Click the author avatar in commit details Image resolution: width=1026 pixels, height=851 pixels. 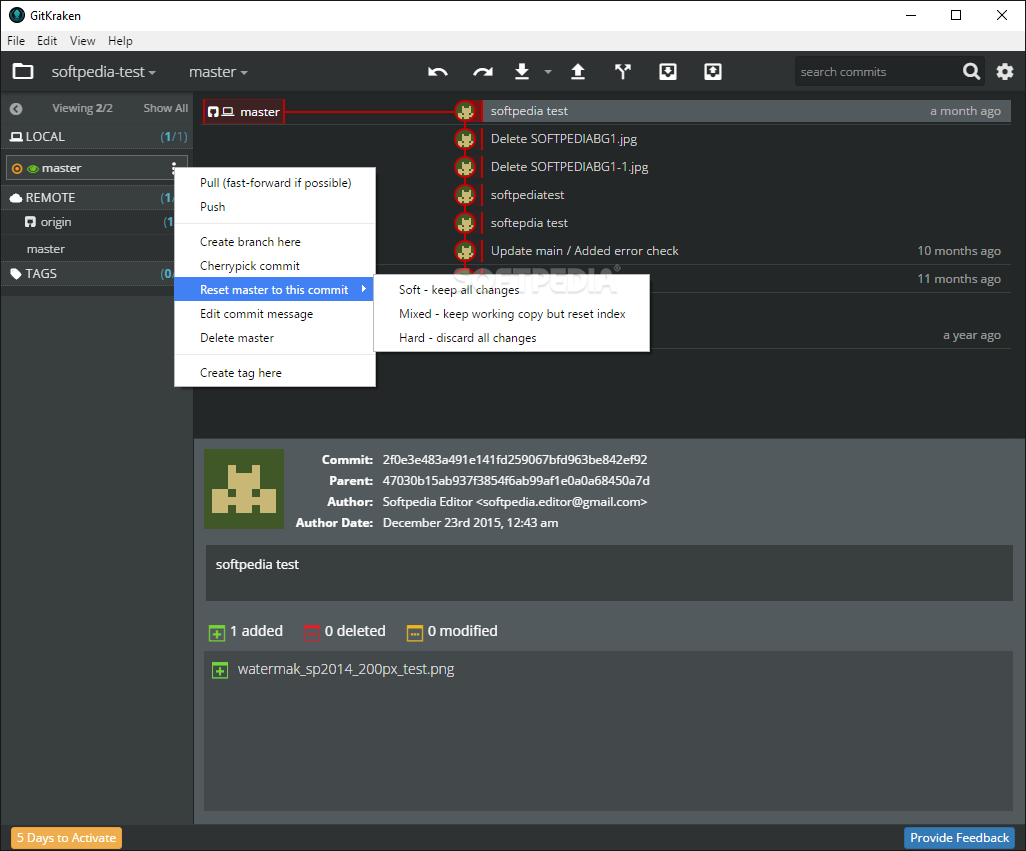coord(244,489)
